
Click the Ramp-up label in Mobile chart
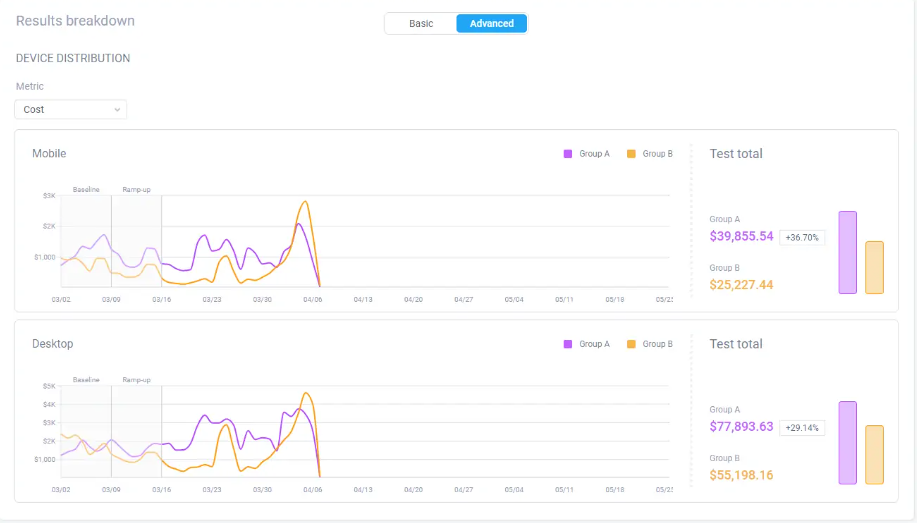click(x=136, y=190)
